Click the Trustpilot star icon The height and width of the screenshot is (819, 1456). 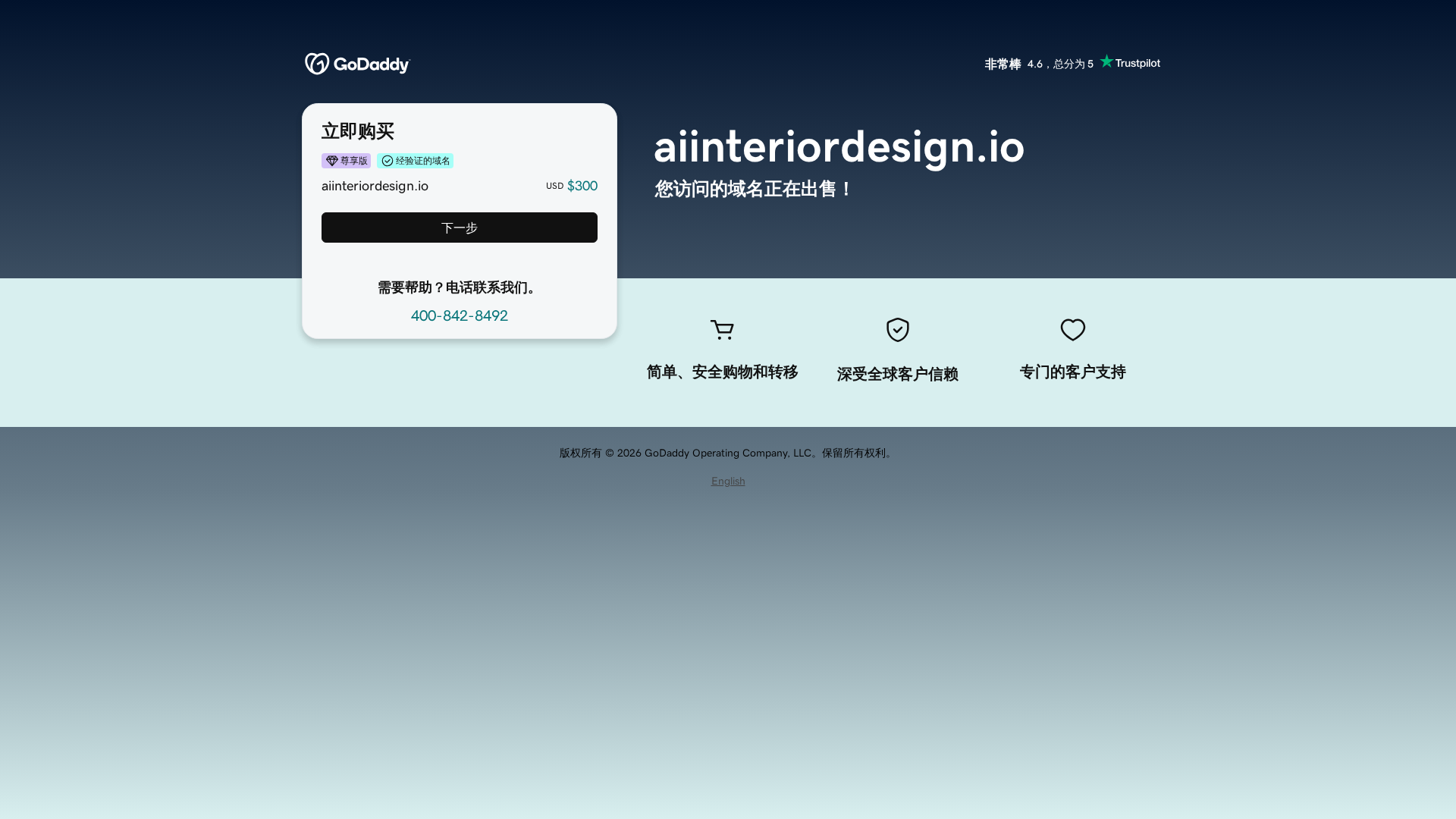1106,61
